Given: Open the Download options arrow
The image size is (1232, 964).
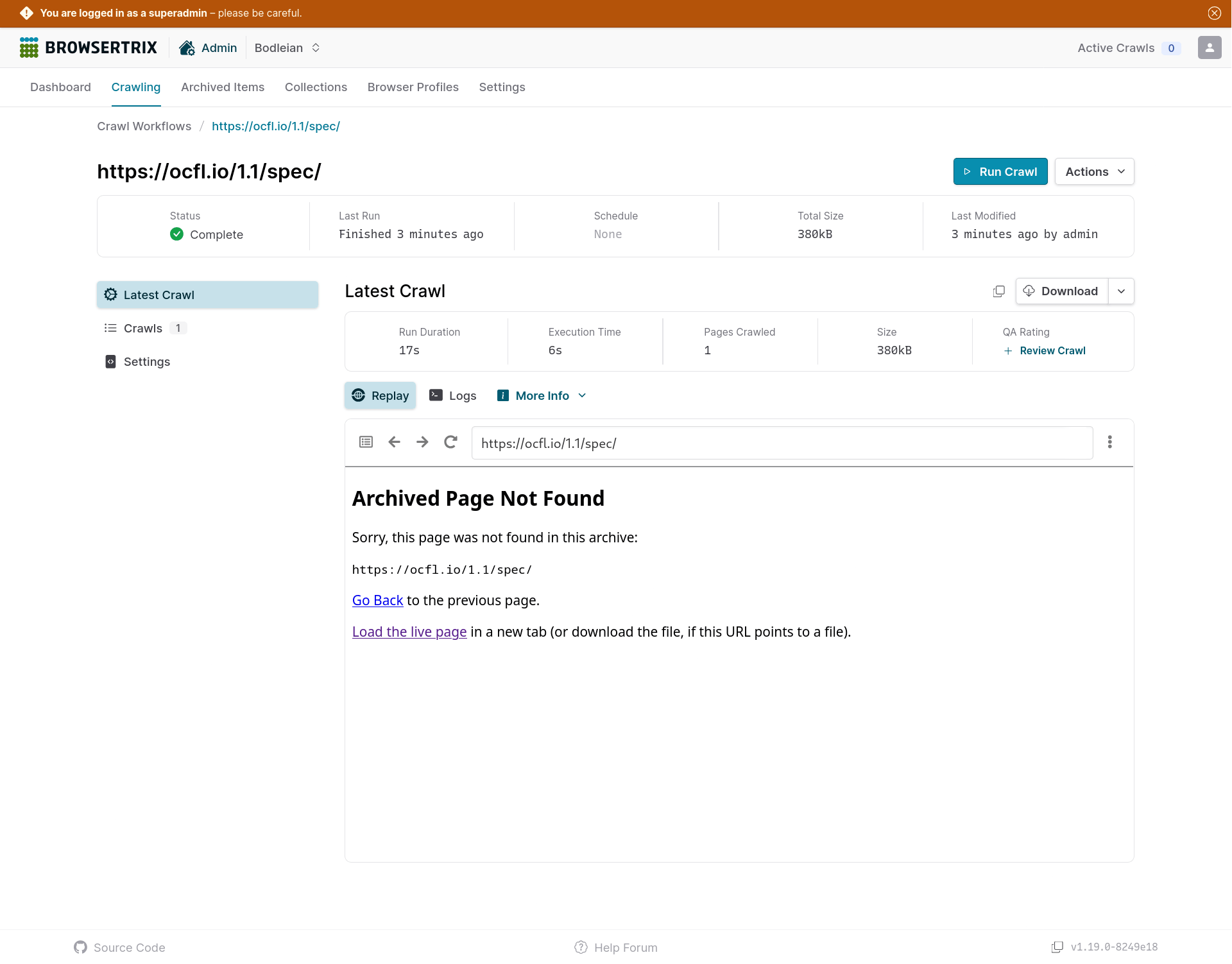Looking at the screenshot, I should coord(1121,291).
